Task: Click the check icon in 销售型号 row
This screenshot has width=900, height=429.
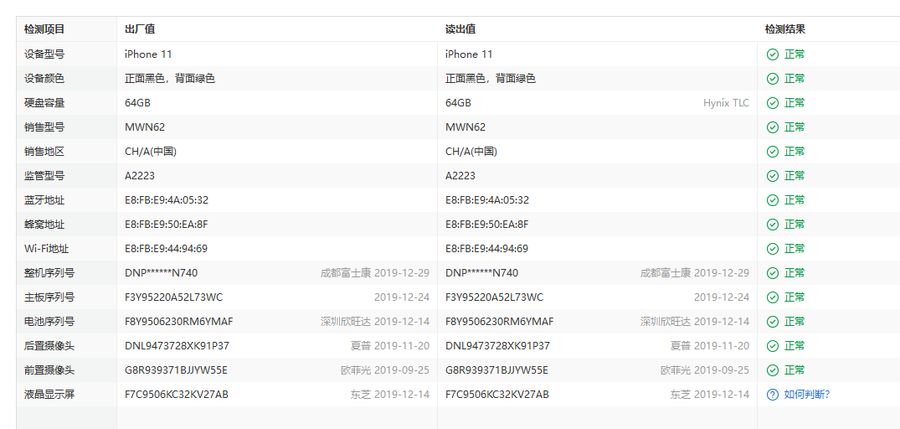Action: tap(773, 127)
